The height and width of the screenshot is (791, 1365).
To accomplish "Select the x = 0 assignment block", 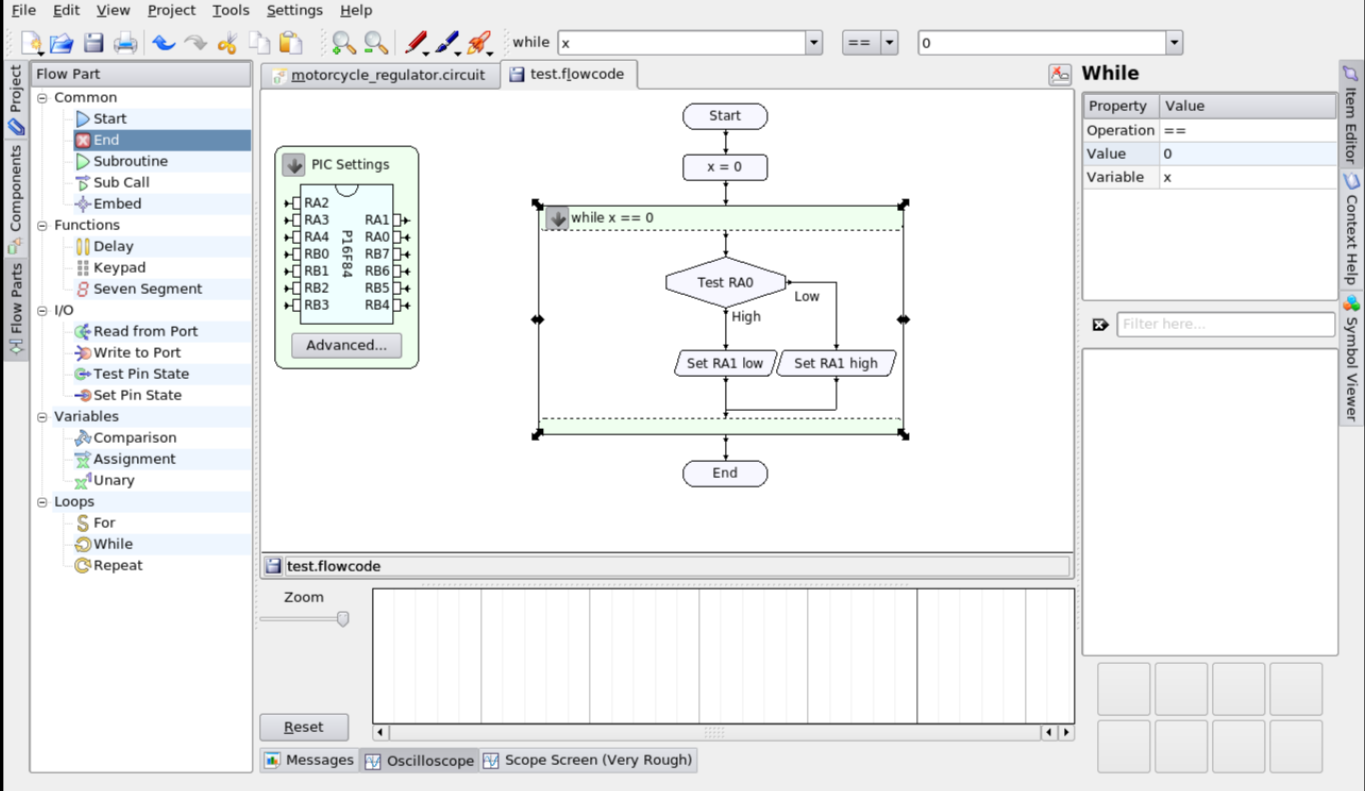I will pyautogui.click(x=725, y=167).
